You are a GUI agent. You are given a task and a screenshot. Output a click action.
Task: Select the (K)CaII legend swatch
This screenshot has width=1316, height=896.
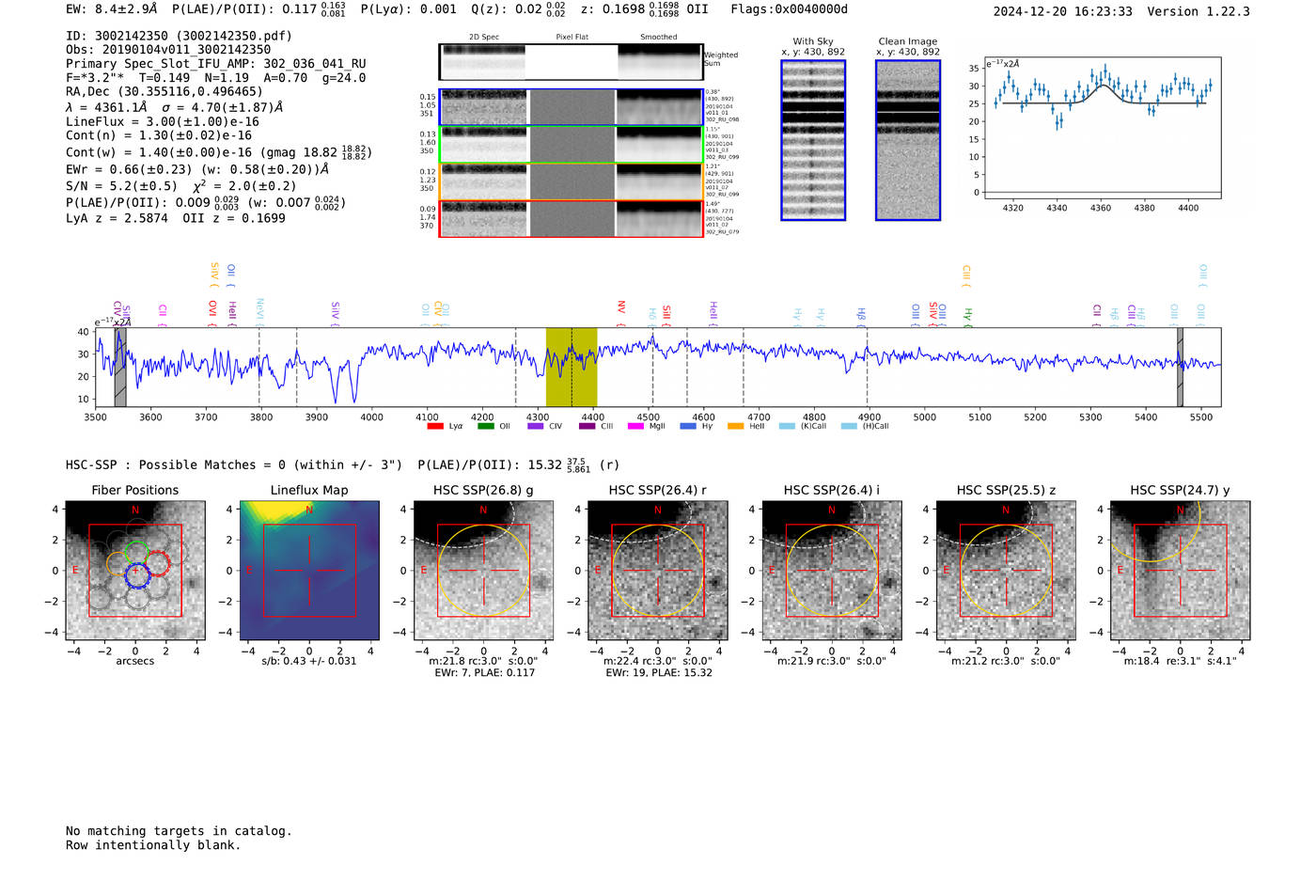point(788,427)
